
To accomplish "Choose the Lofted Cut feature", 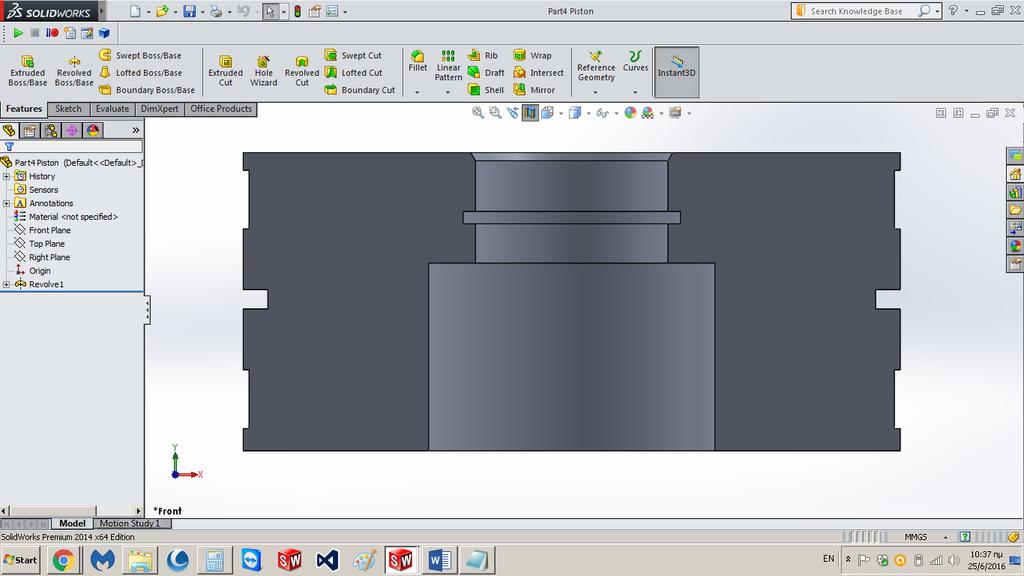I will point(354,72).
